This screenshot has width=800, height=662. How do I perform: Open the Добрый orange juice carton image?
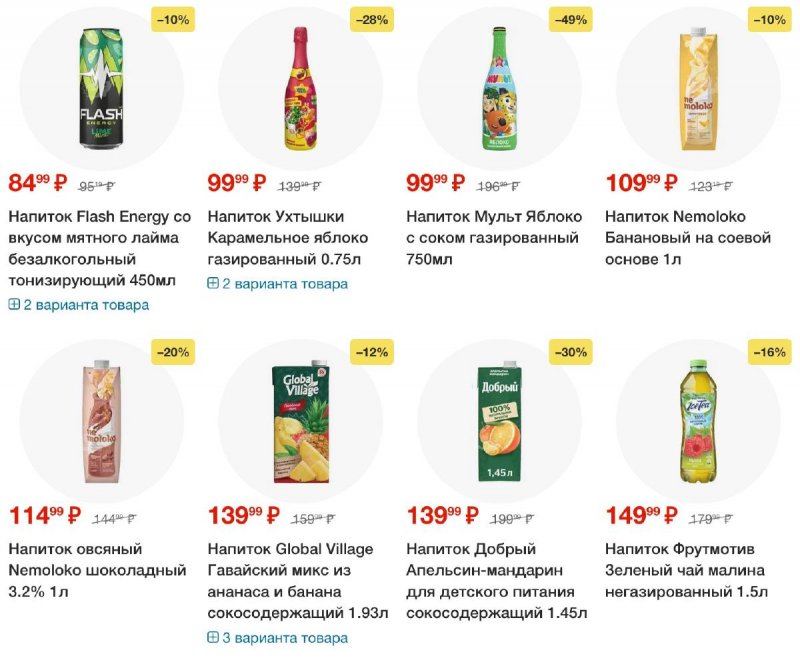pyautogui.click(x=499, y=421)
